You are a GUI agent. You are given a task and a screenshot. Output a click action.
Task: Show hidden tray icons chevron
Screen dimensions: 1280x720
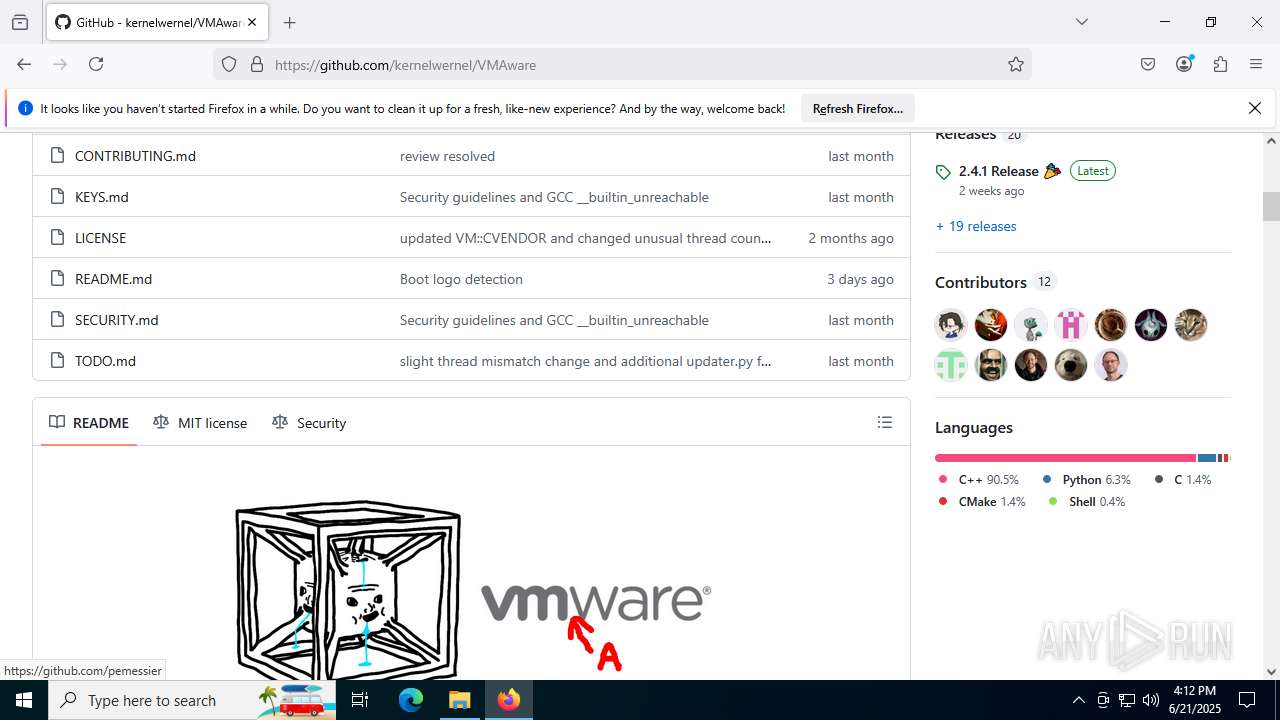point(1079,700)
